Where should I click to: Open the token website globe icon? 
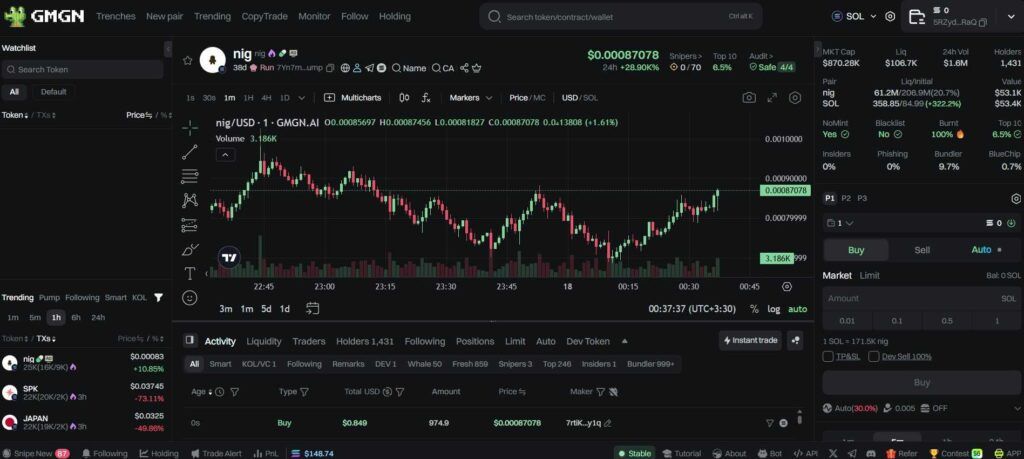pos(345,68)
